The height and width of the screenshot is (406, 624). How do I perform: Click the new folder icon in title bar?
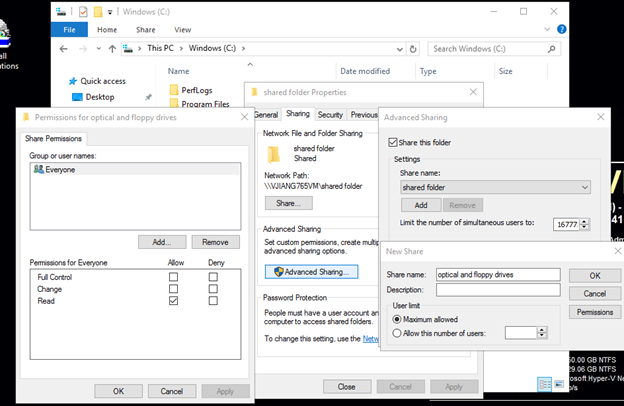(x=98, y=12)
